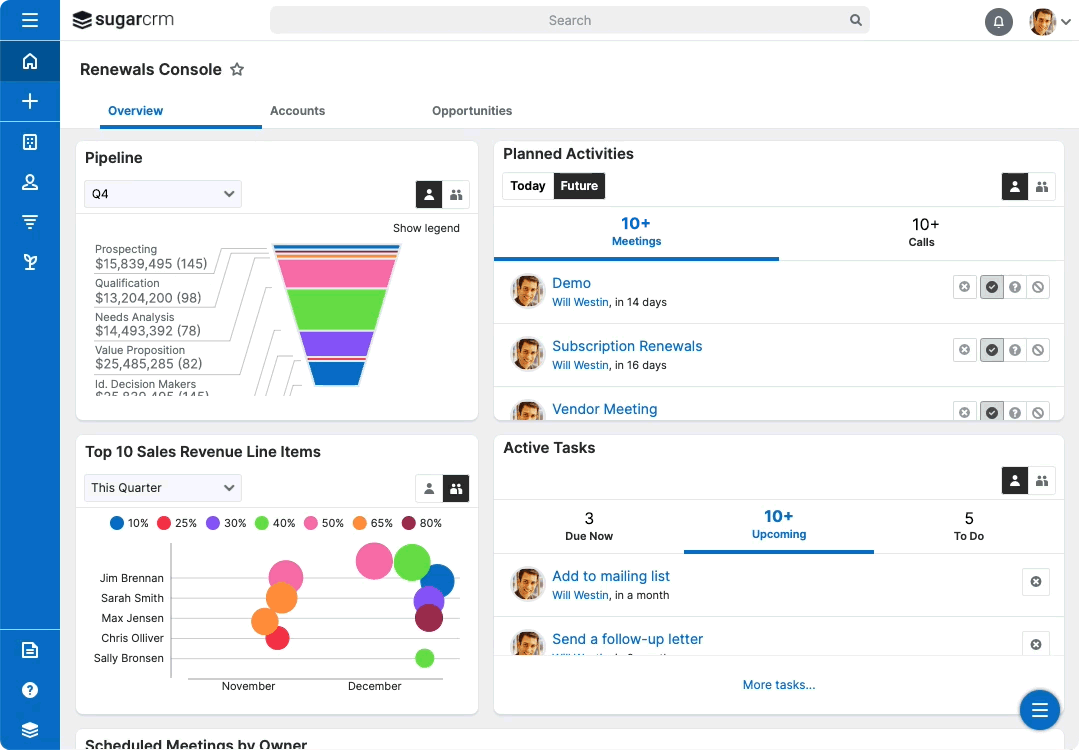This screenshot has height=750, width=1080.
Task: Open the floating blue quick-actions button
Action: pos(1039,709)
